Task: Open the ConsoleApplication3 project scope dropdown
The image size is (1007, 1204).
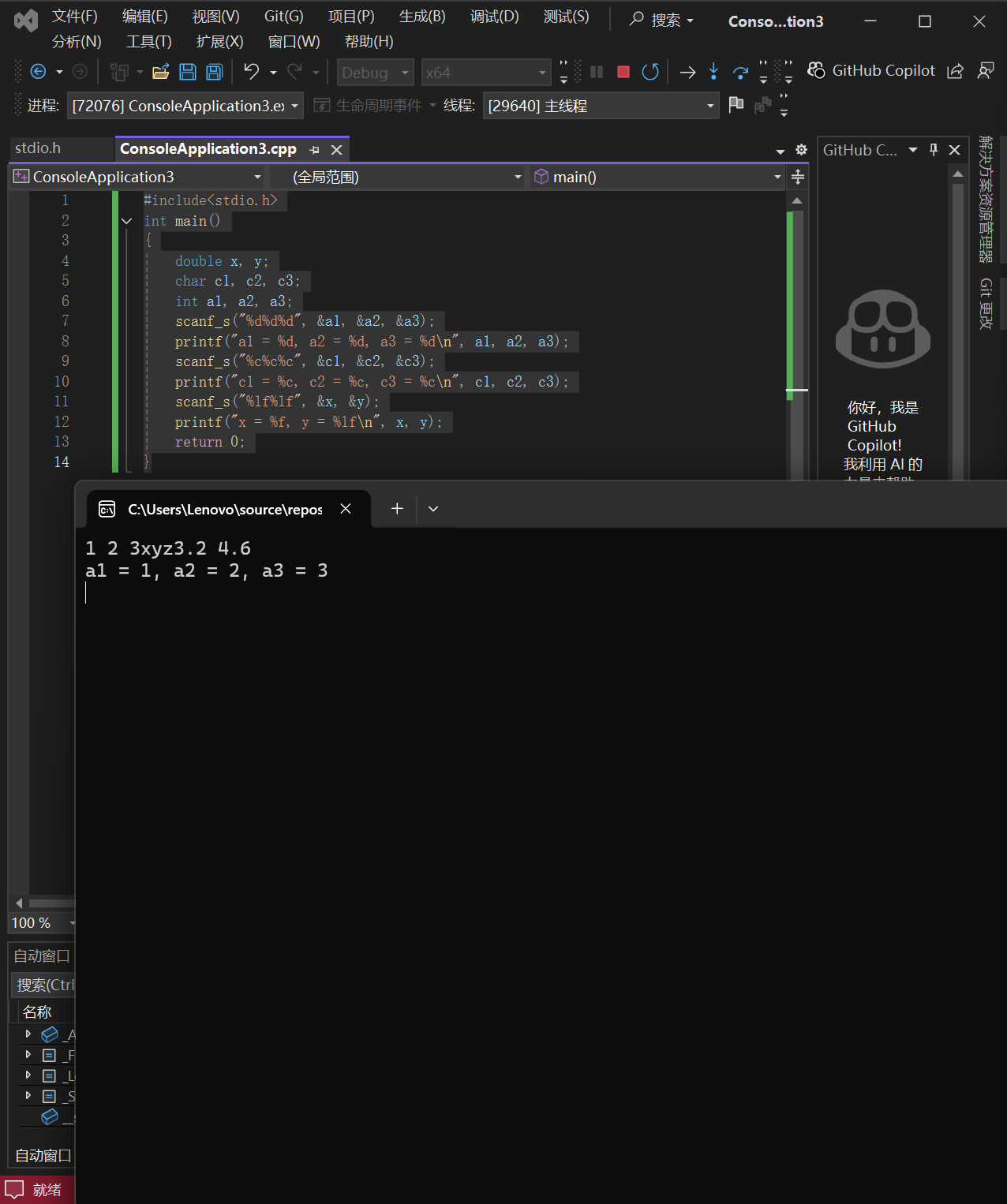Action: pos(137,177)
